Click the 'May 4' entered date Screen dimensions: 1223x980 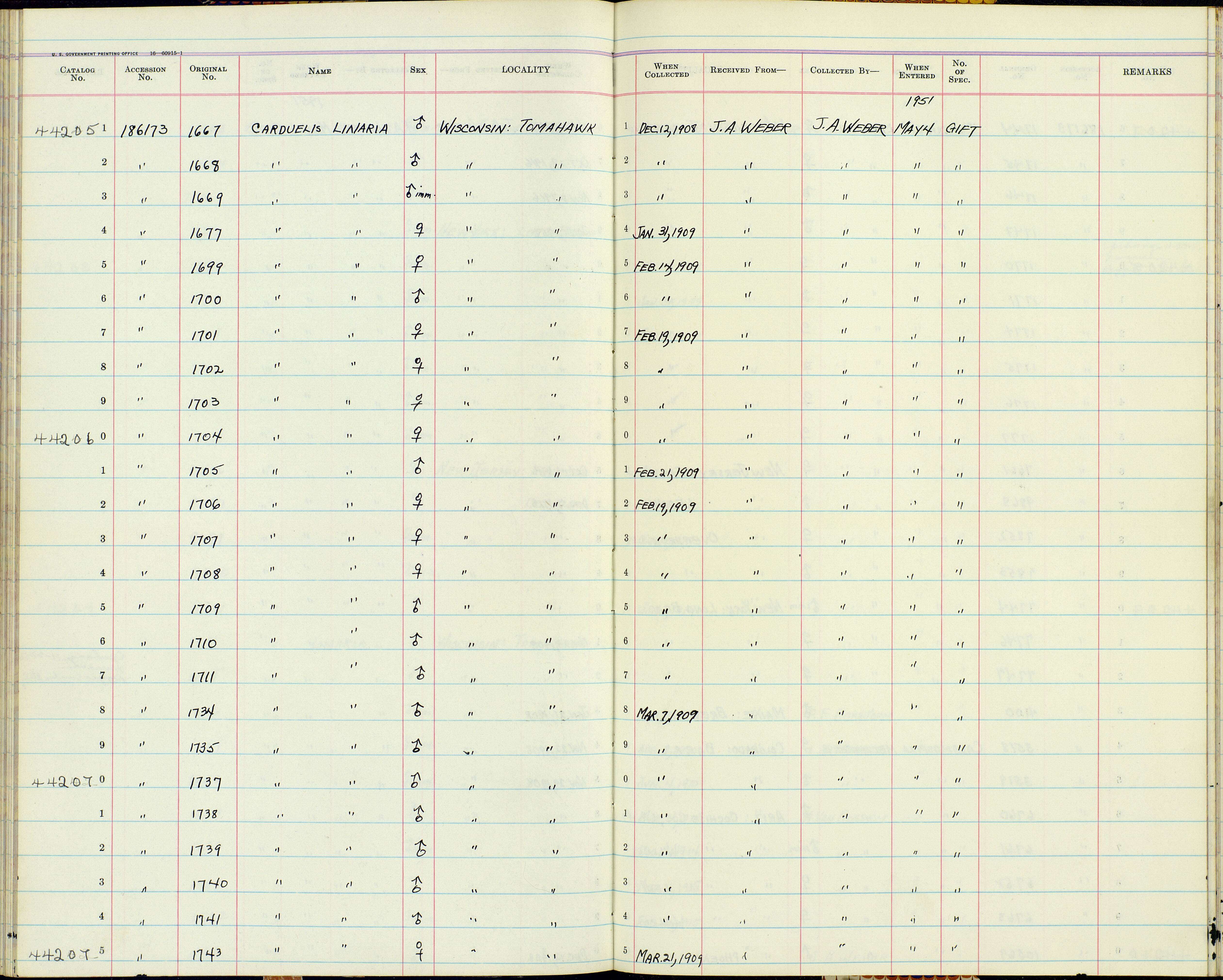[x=913, y=129]
